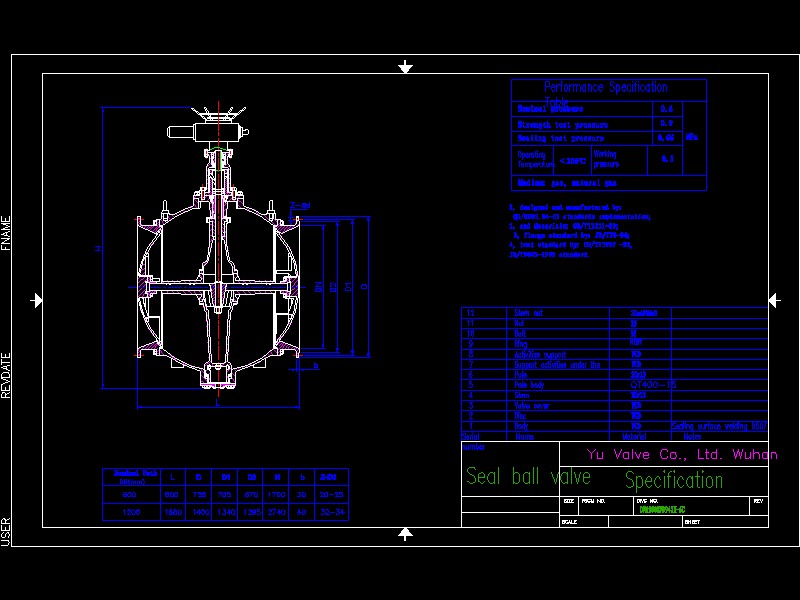This screenshot has width=800, height=600.
Task: Click the left side frame arrow marker
Action: pyautogui.click(x=36, y=300)
